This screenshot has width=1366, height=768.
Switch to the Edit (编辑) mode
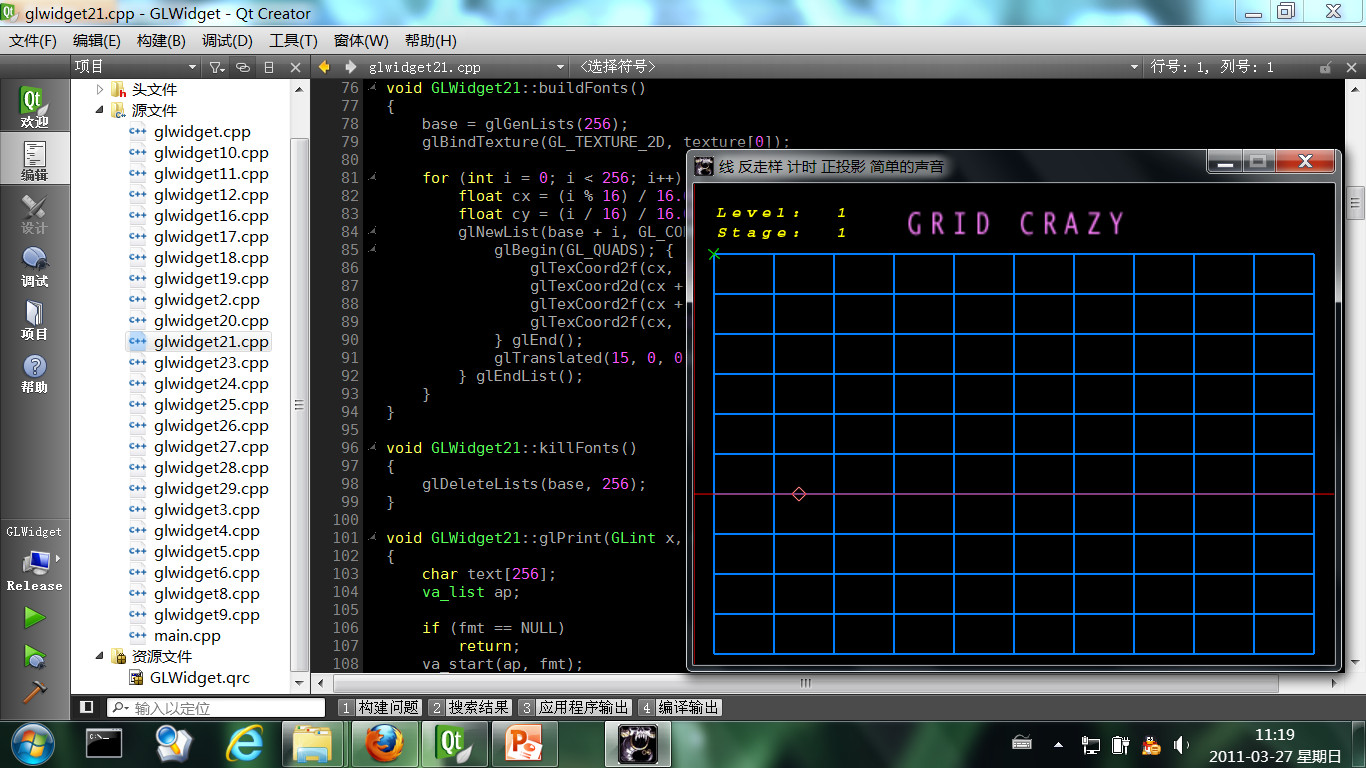point(34,160)
